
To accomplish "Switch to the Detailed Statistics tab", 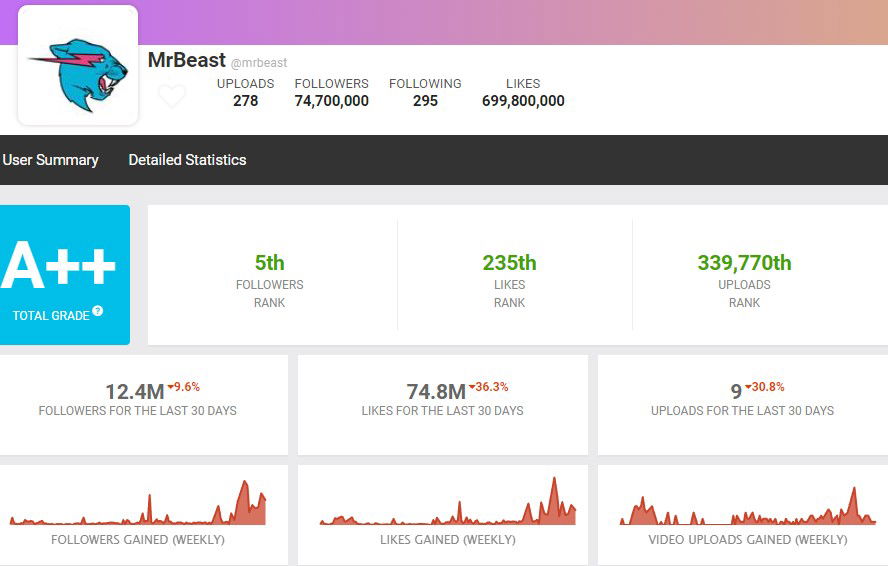I will click(187, 160).
